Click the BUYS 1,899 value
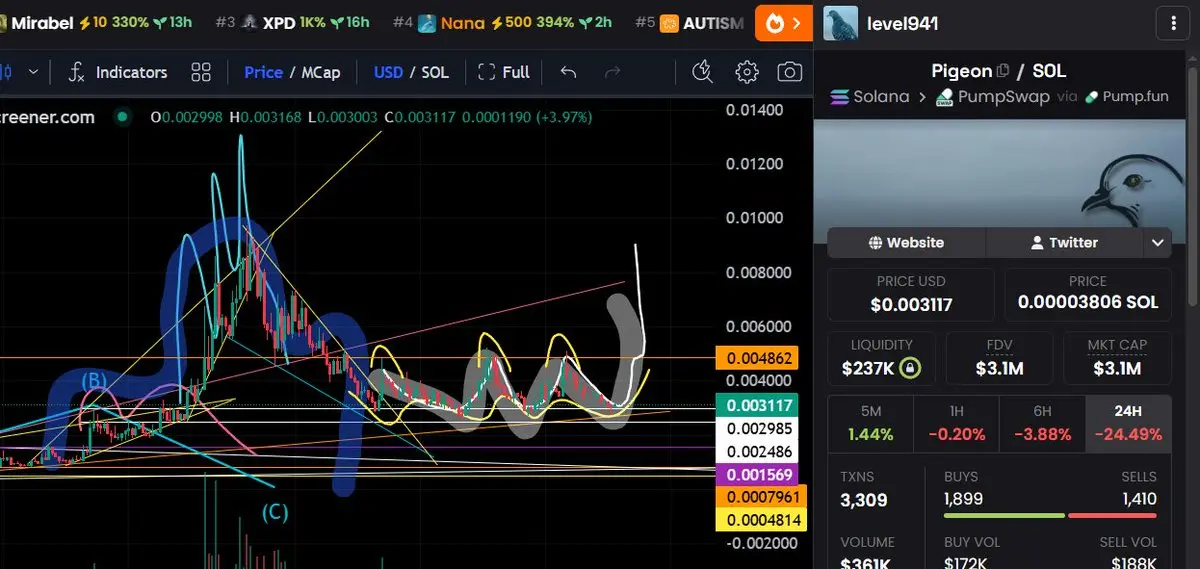The width and height of the screenshot is (1200, 569). pyautogui.click(x=964, y=500)
